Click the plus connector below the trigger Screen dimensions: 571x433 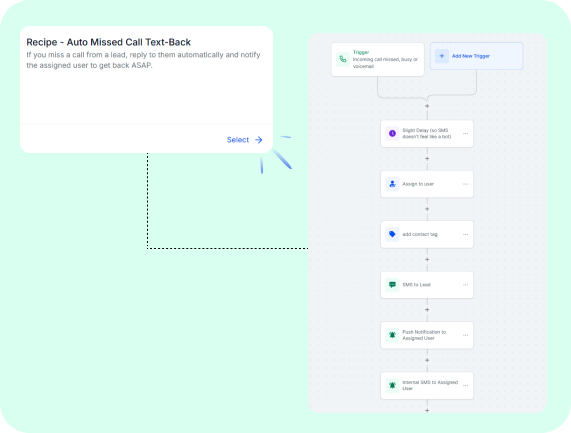coord(427,106)
